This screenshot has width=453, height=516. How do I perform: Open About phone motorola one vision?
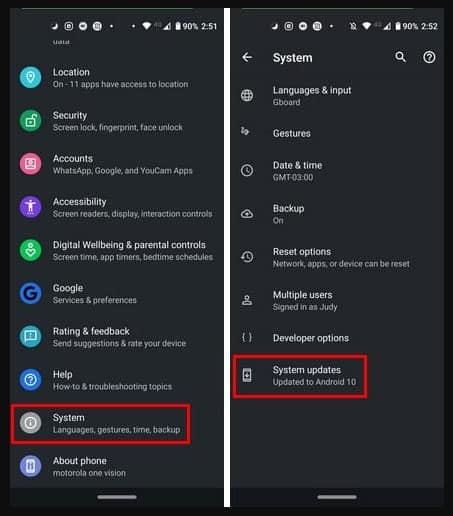[x=117, y=466]
